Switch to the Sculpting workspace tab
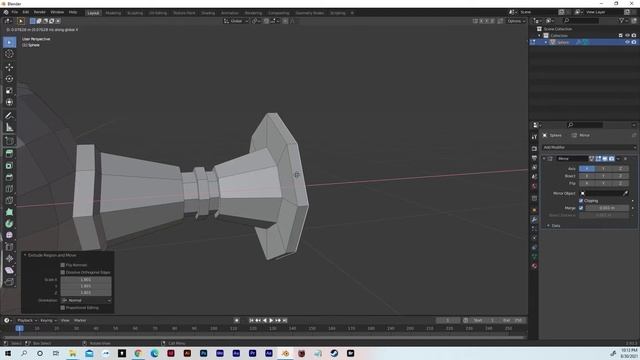 [135, 13]
